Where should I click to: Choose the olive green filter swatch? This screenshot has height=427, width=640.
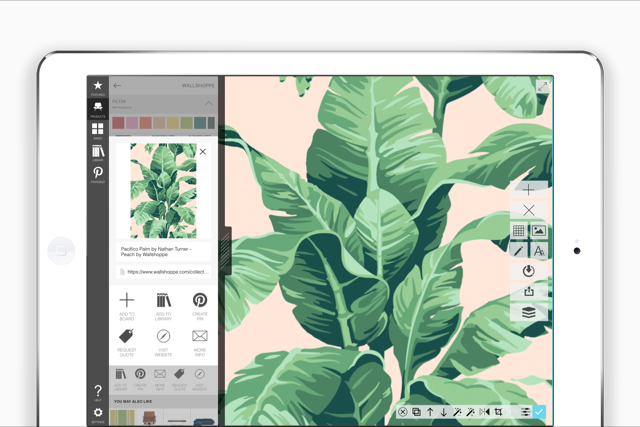tap(187, 123)
